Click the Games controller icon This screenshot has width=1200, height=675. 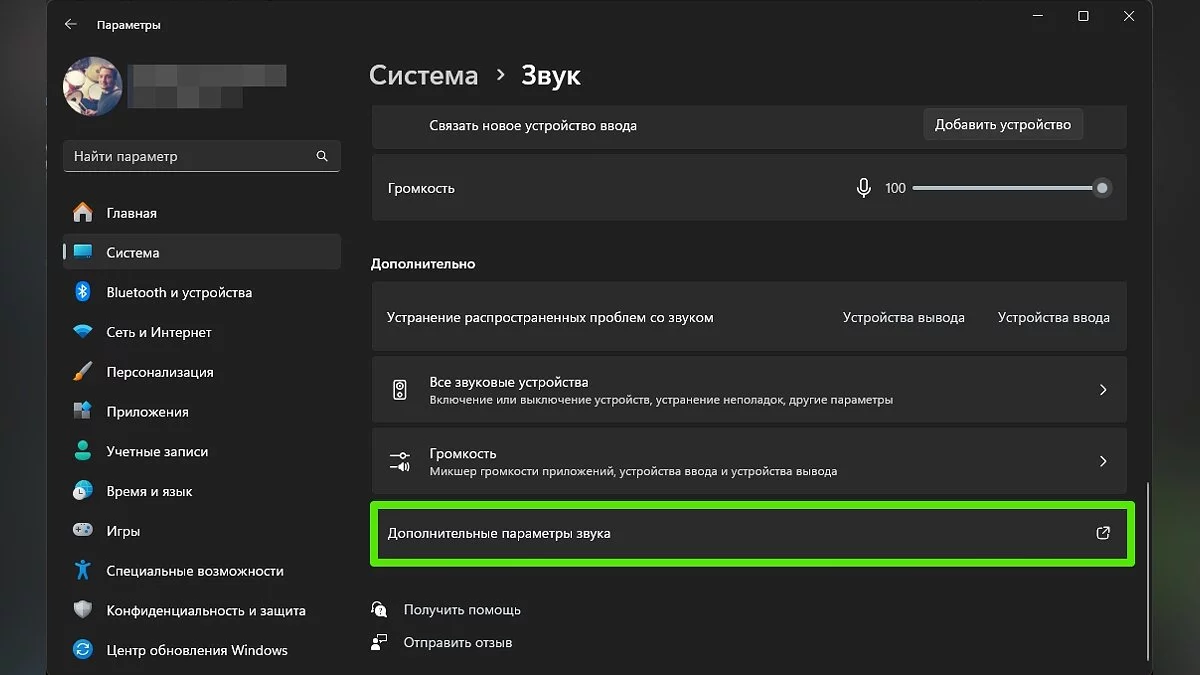[x=83, y=531]
